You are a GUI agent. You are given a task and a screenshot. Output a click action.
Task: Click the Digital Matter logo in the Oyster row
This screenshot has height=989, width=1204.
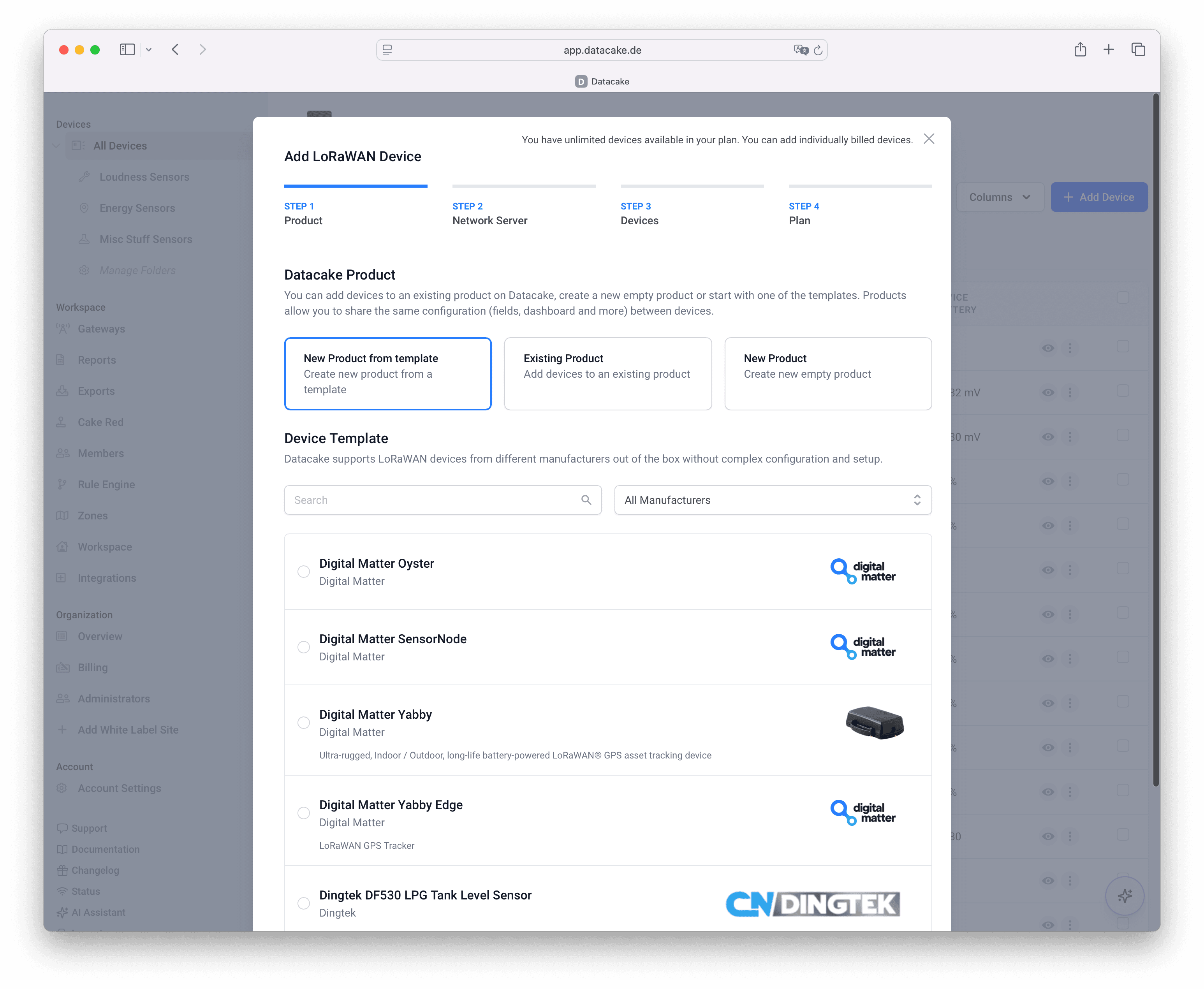point(862,571)
